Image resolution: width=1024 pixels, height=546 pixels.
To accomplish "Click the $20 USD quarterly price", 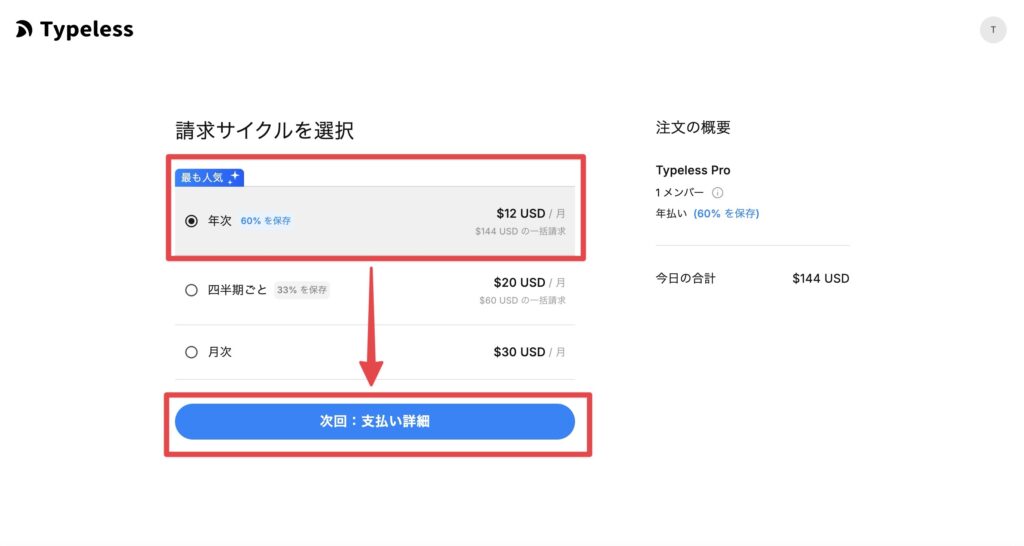I will coord(519,283).
